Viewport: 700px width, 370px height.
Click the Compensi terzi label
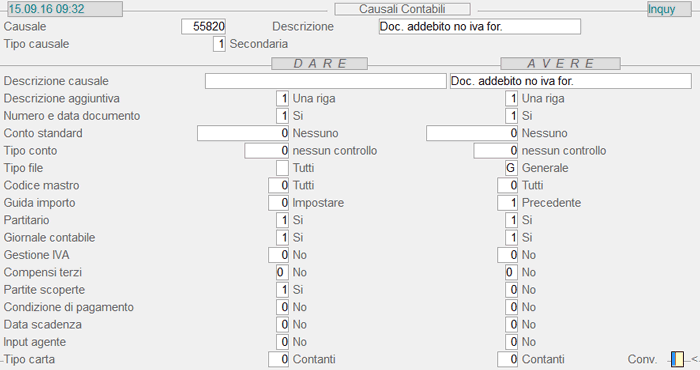pyautogui.click(x=43, y=272)
